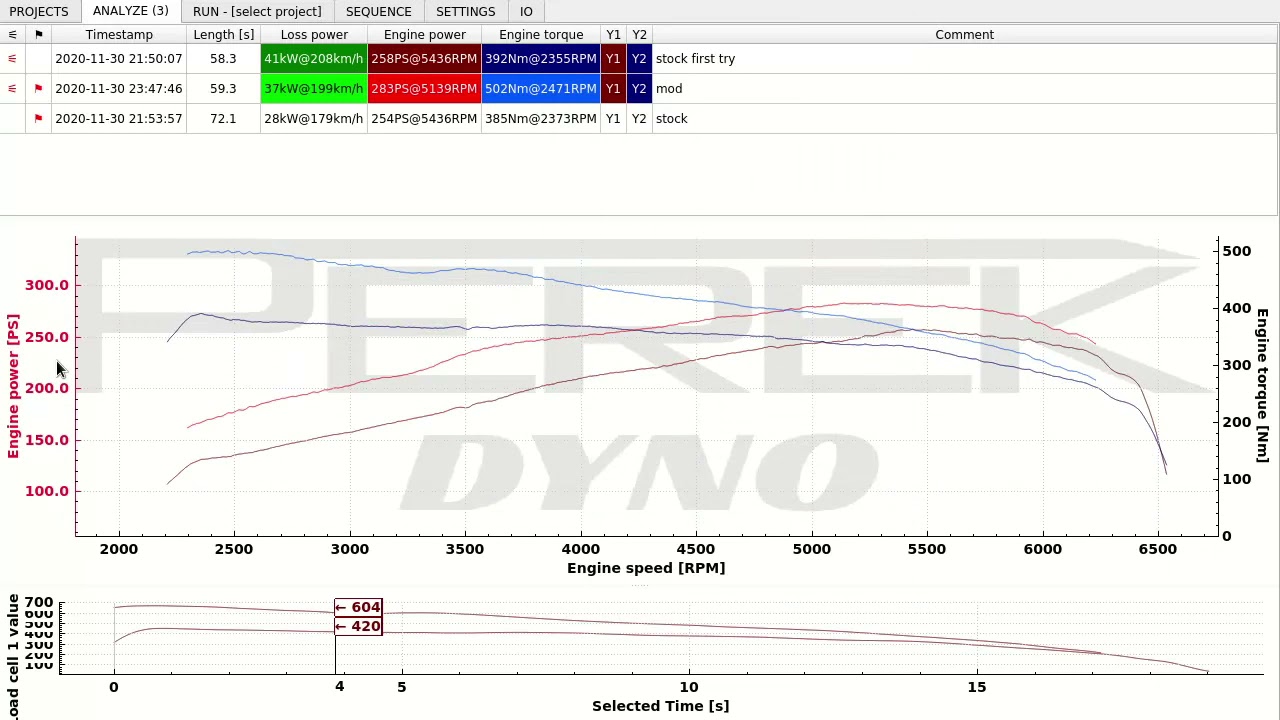Toggle Y2 for the 'stock first try' run

click(639, 58)
